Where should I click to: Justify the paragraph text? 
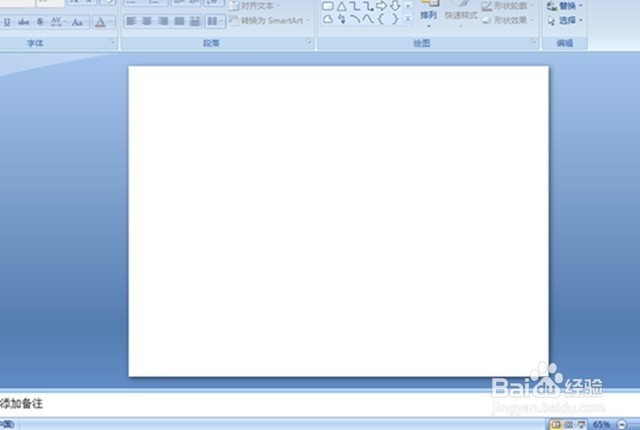(x=179, y=21)
